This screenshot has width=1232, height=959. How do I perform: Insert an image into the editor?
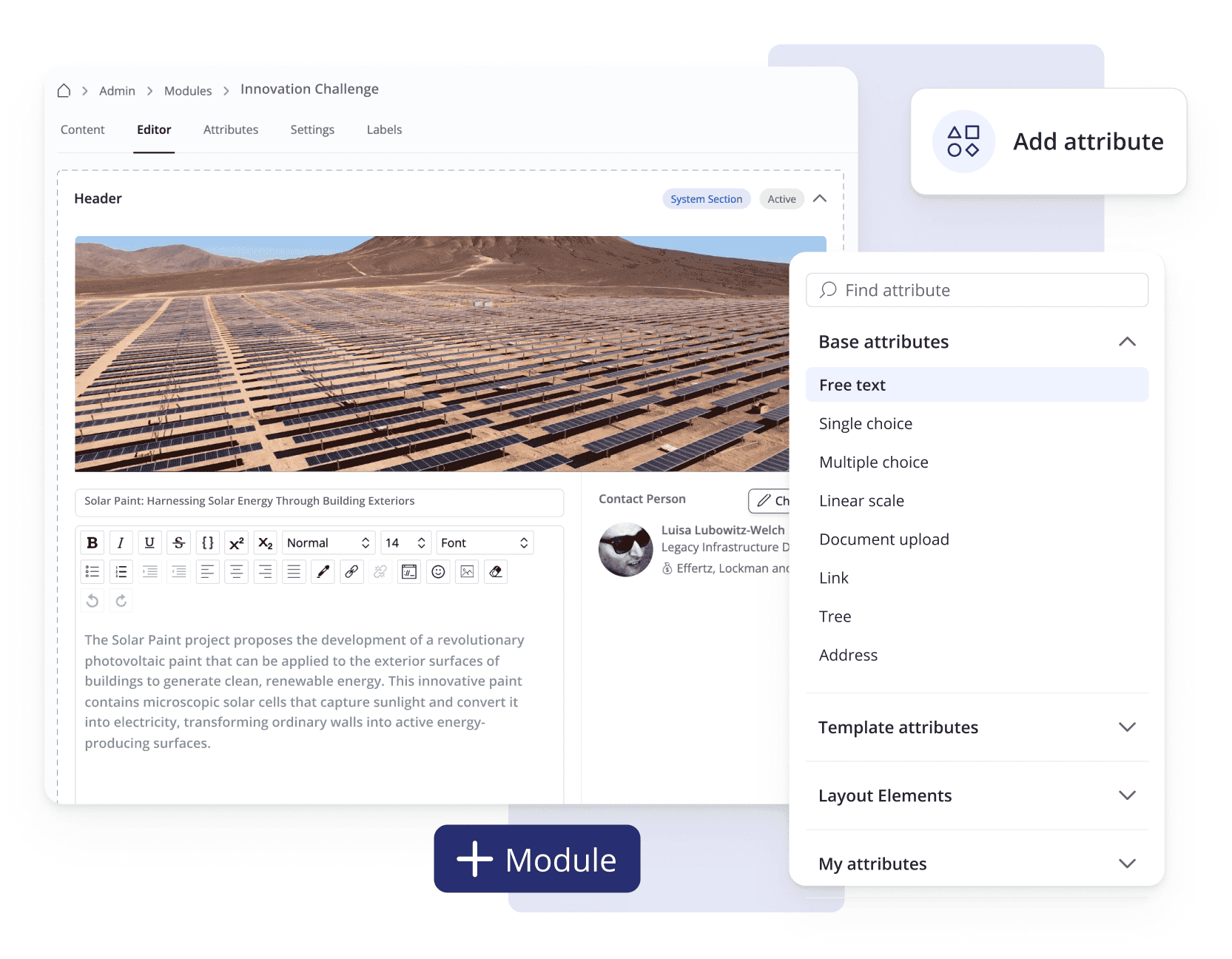tap(467, 572)
